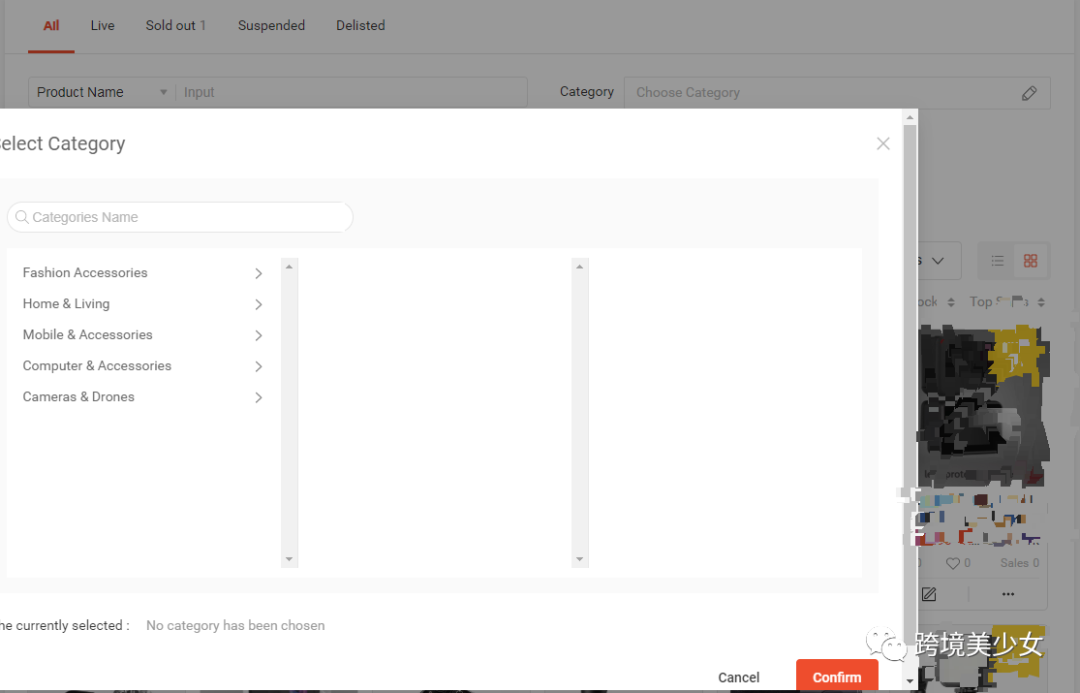This screenshot has height=693, width=1080.
Task: Click third category column scroll up arrow
Action: [580, 267]
